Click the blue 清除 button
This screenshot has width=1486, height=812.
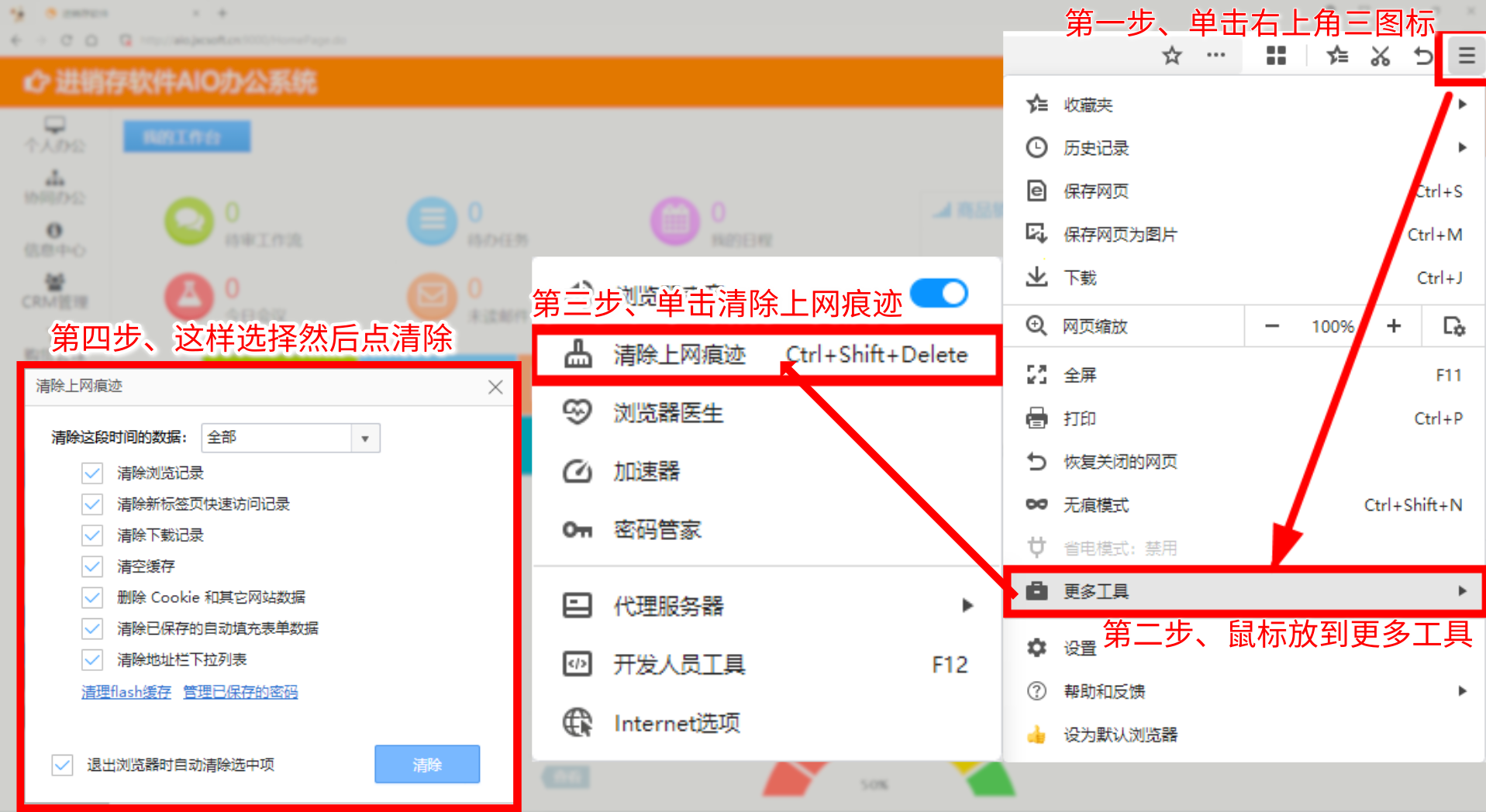pyautogui.click(x=427, y=765)
